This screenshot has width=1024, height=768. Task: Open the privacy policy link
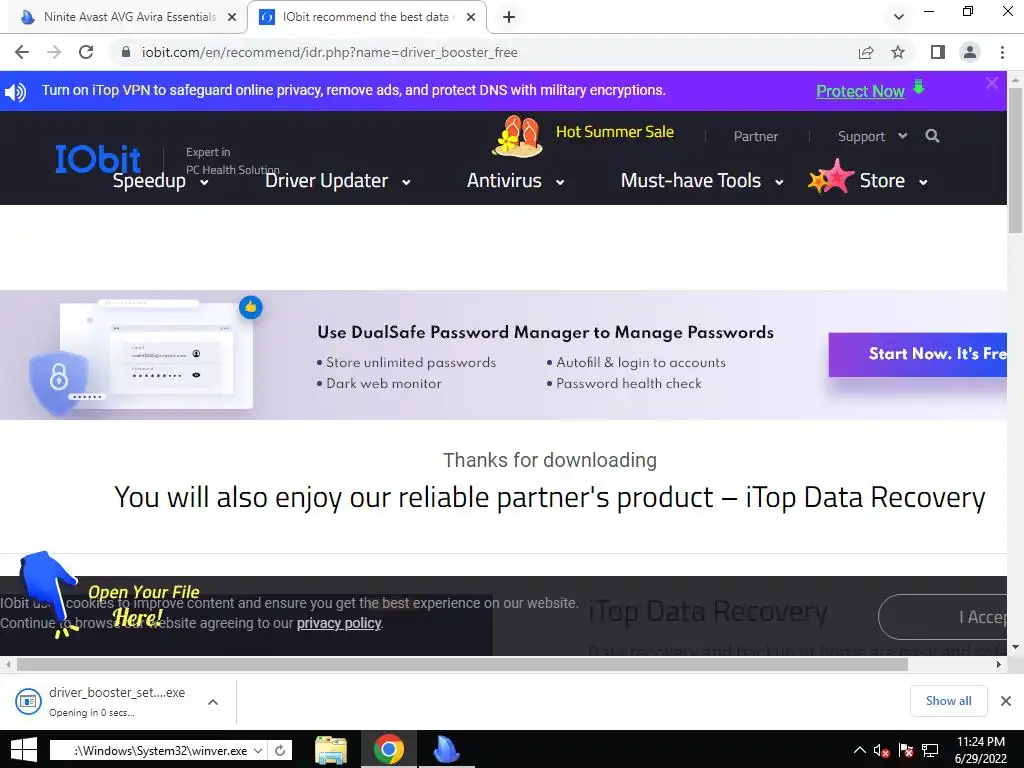(339, 623)
